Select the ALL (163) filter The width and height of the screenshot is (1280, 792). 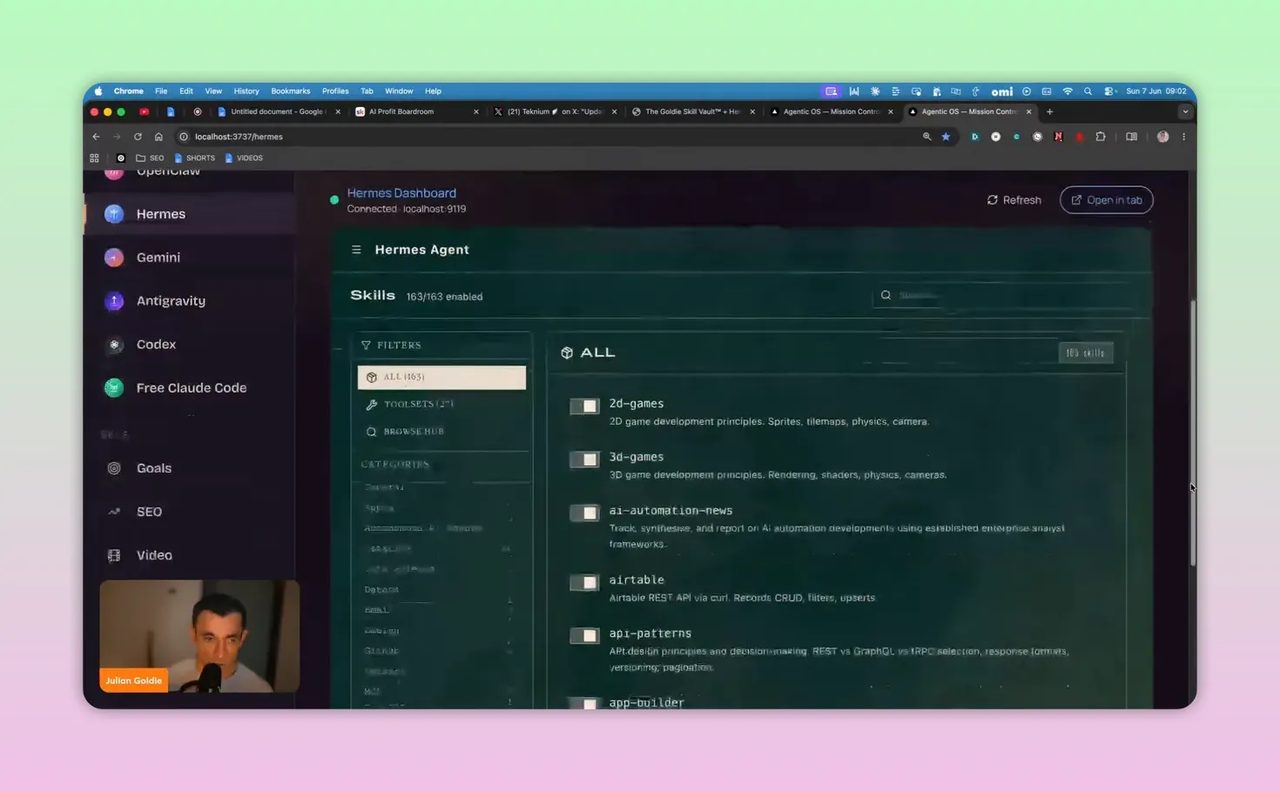point(442,377)
